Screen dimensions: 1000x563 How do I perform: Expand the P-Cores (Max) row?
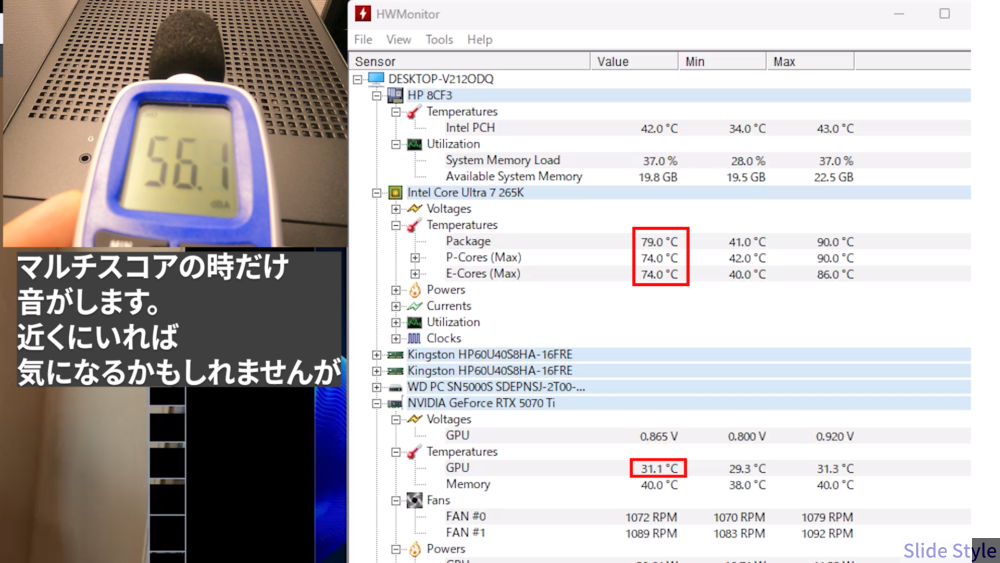(x=415, y=258)
